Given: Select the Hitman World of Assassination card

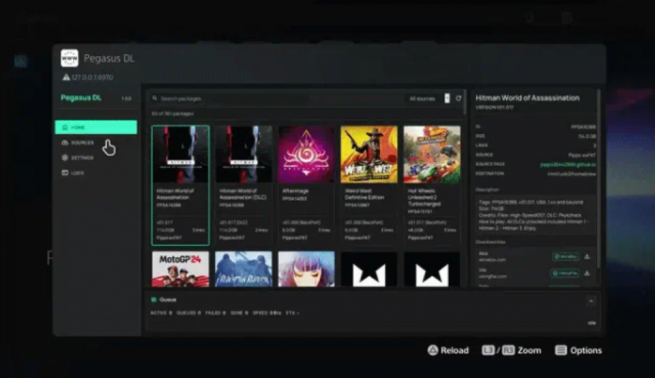Looking at the screenshot, I should click(x=180, y=185).
